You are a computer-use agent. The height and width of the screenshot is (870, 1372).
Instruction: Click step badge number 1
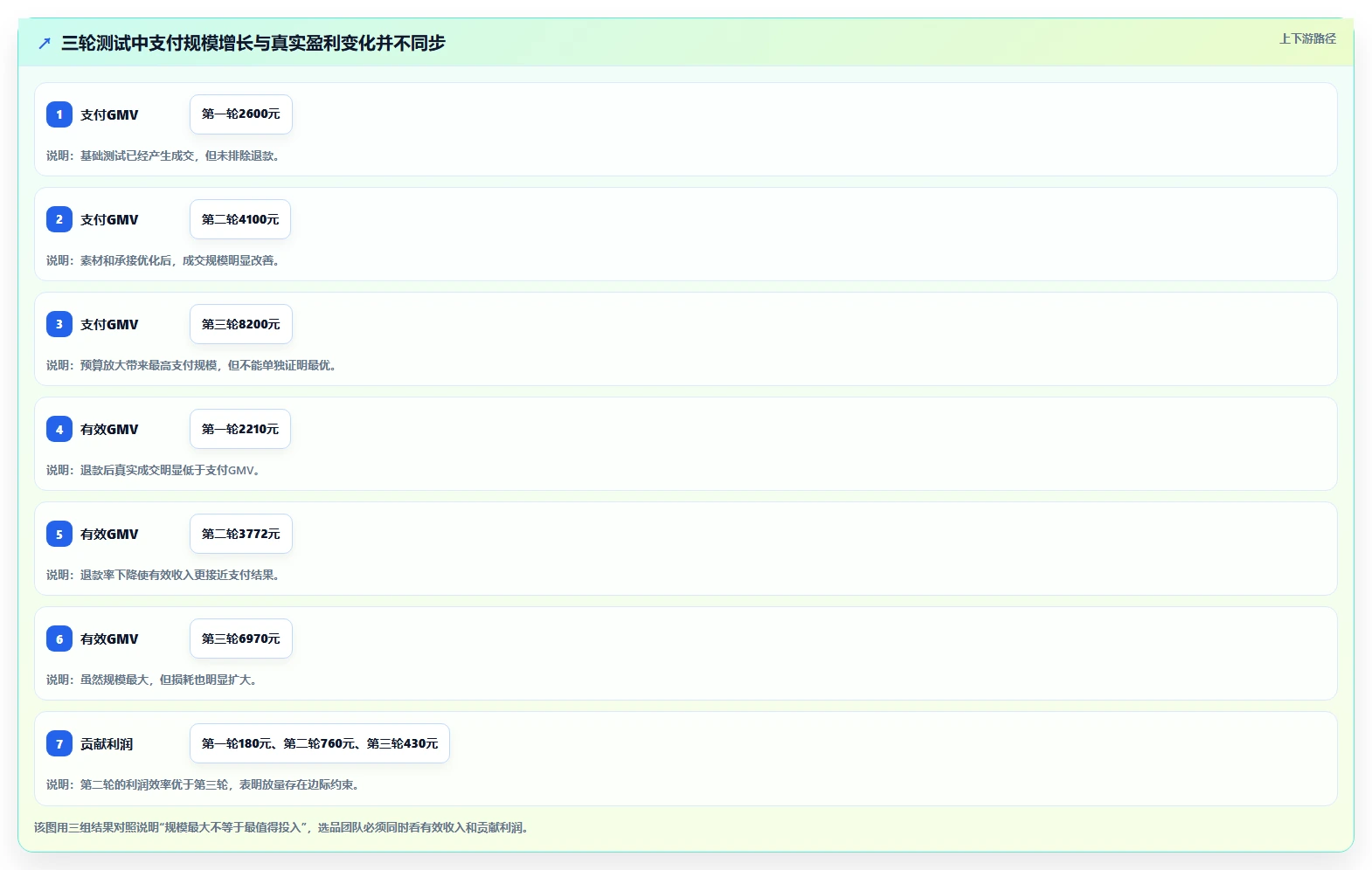[x=59, y=114]
